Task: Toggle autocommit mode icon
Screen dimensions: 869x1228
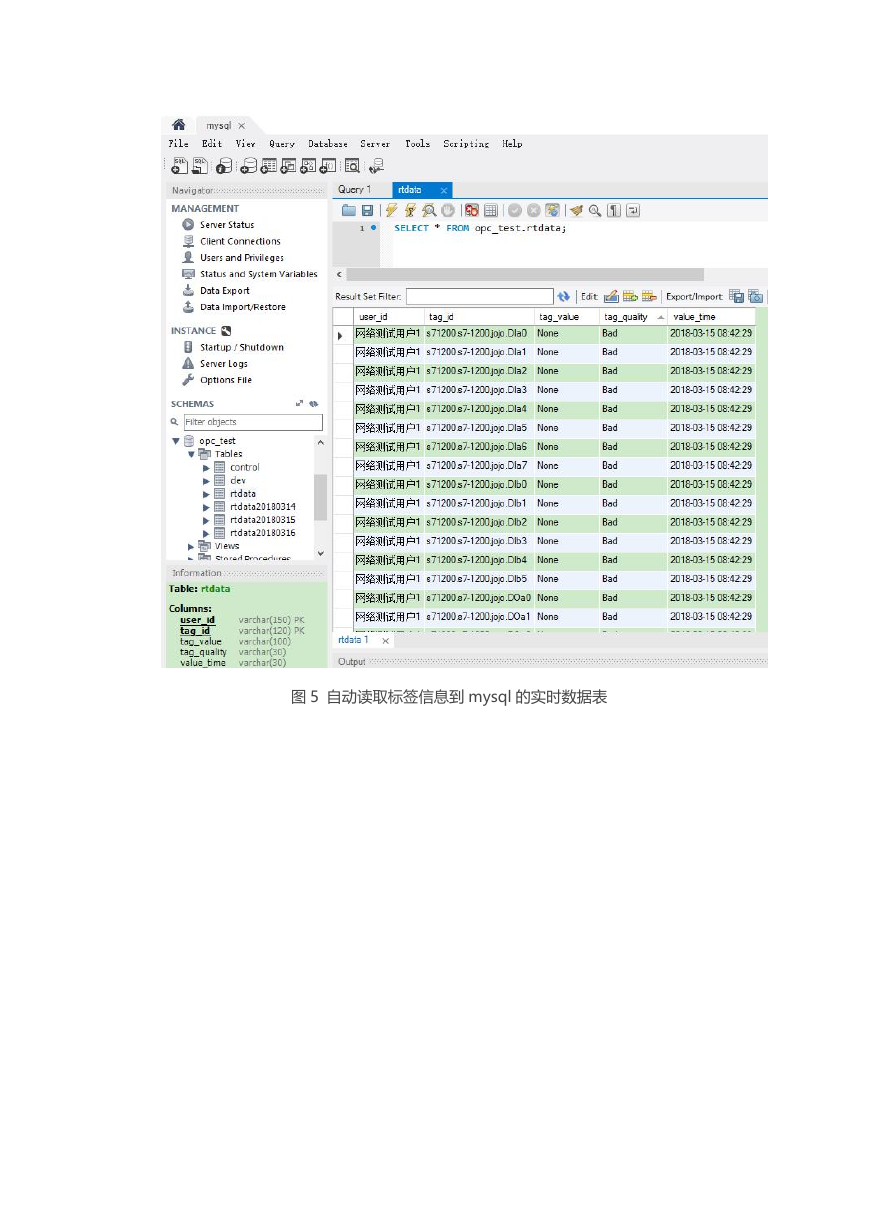Action: click(x=552, y=210)
